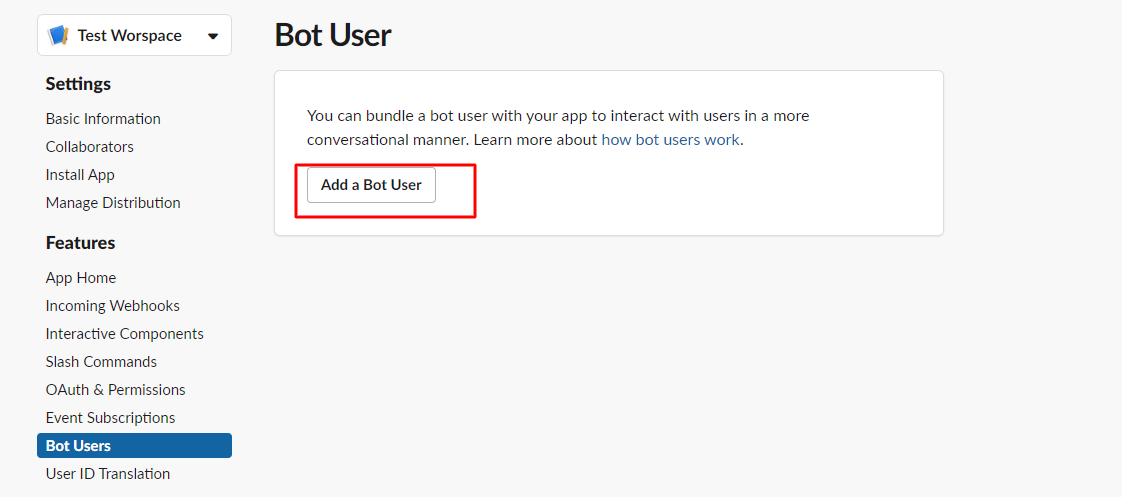Open OAuth & Permissions page

pos(115,390)
